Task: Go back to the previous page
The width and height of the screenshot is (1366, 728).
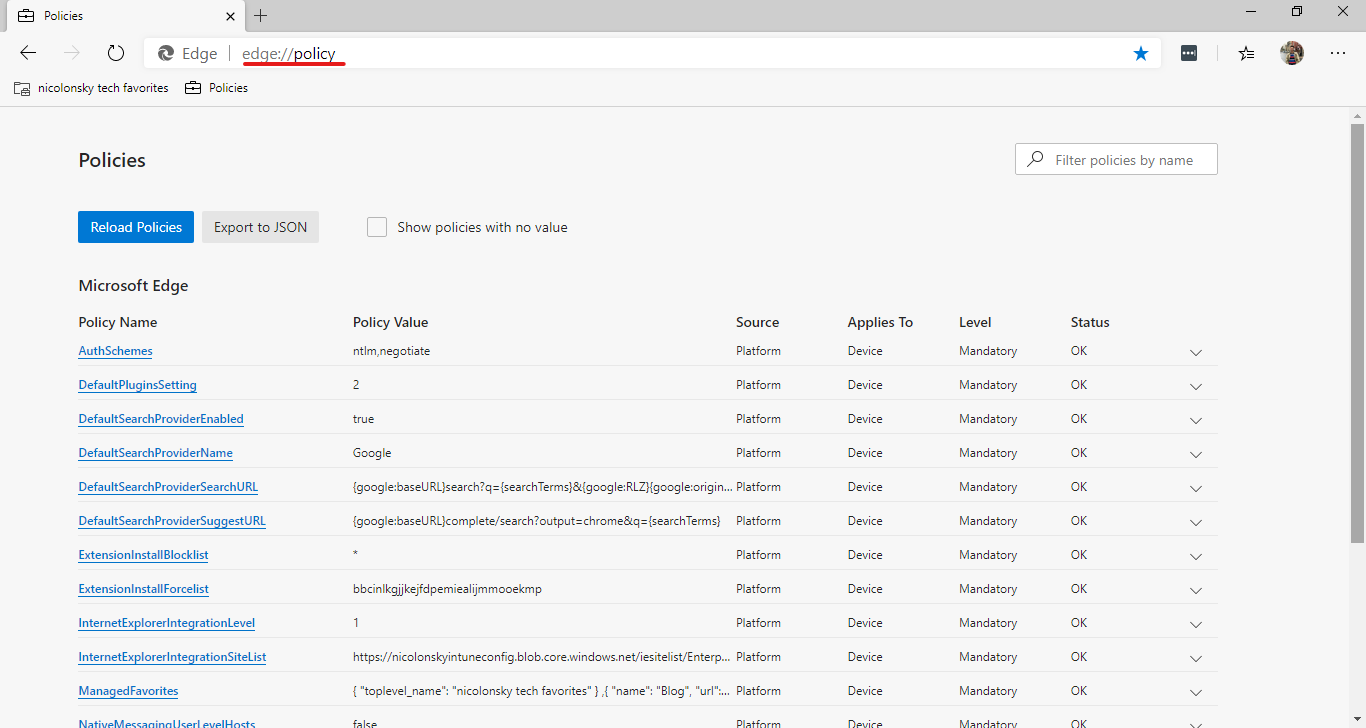Action: (x=28, y=53)
